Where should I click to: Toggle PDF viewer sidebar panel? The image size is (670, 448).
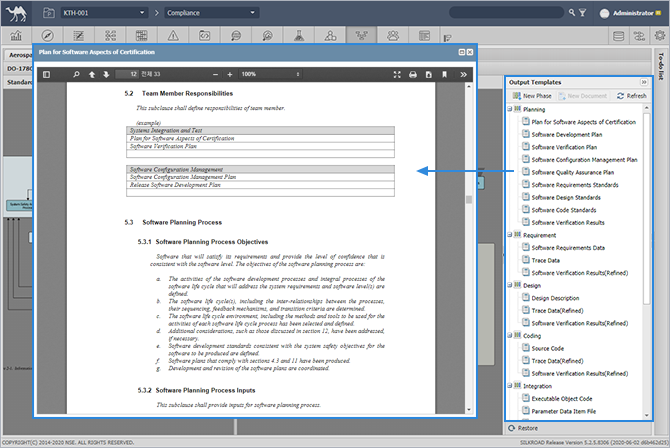47,74
